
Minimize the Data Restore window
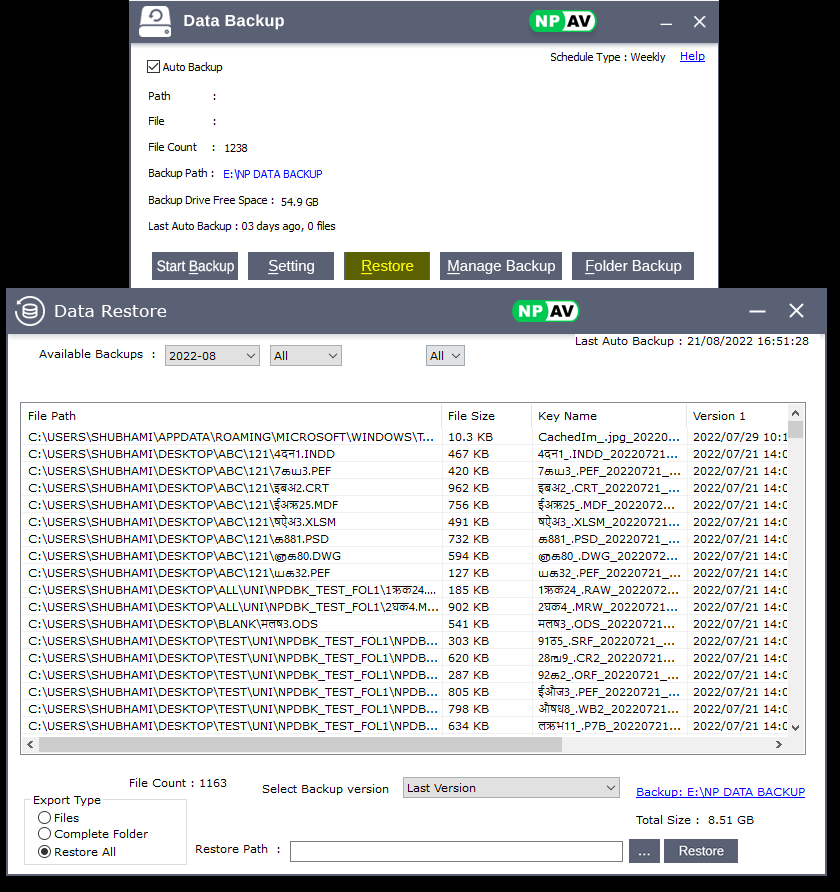click(758, 311)
